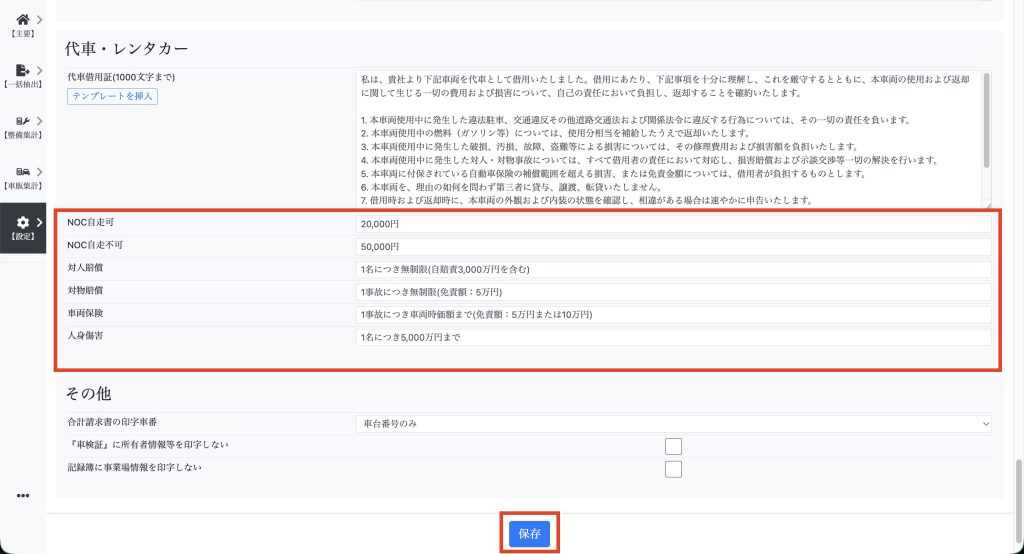Select the 車販集計 car icon
The width and height of the screenshot is (1024, 554).
22,172
